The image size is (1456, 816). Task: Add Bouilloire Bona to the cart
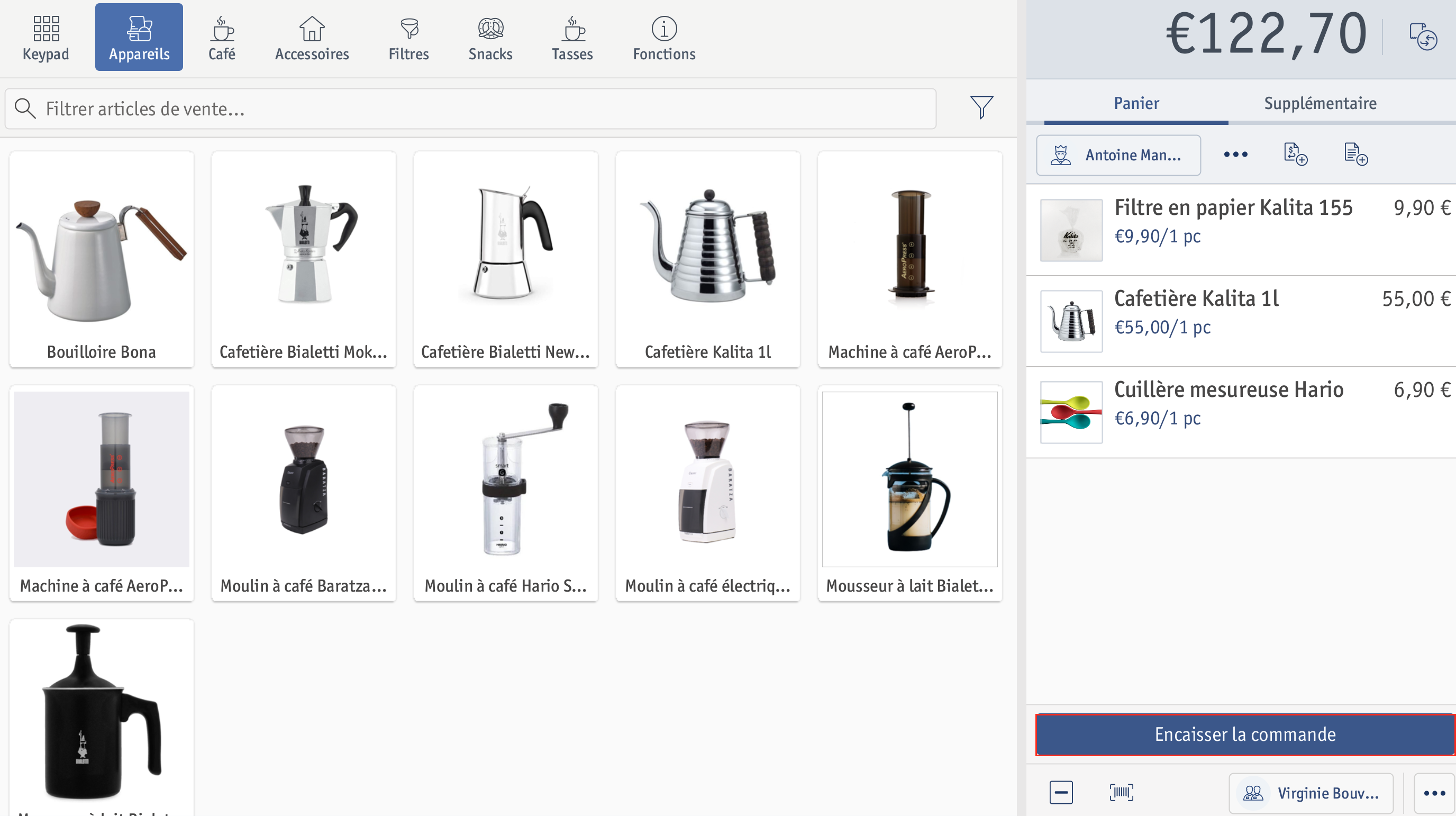tap(102, 259)
